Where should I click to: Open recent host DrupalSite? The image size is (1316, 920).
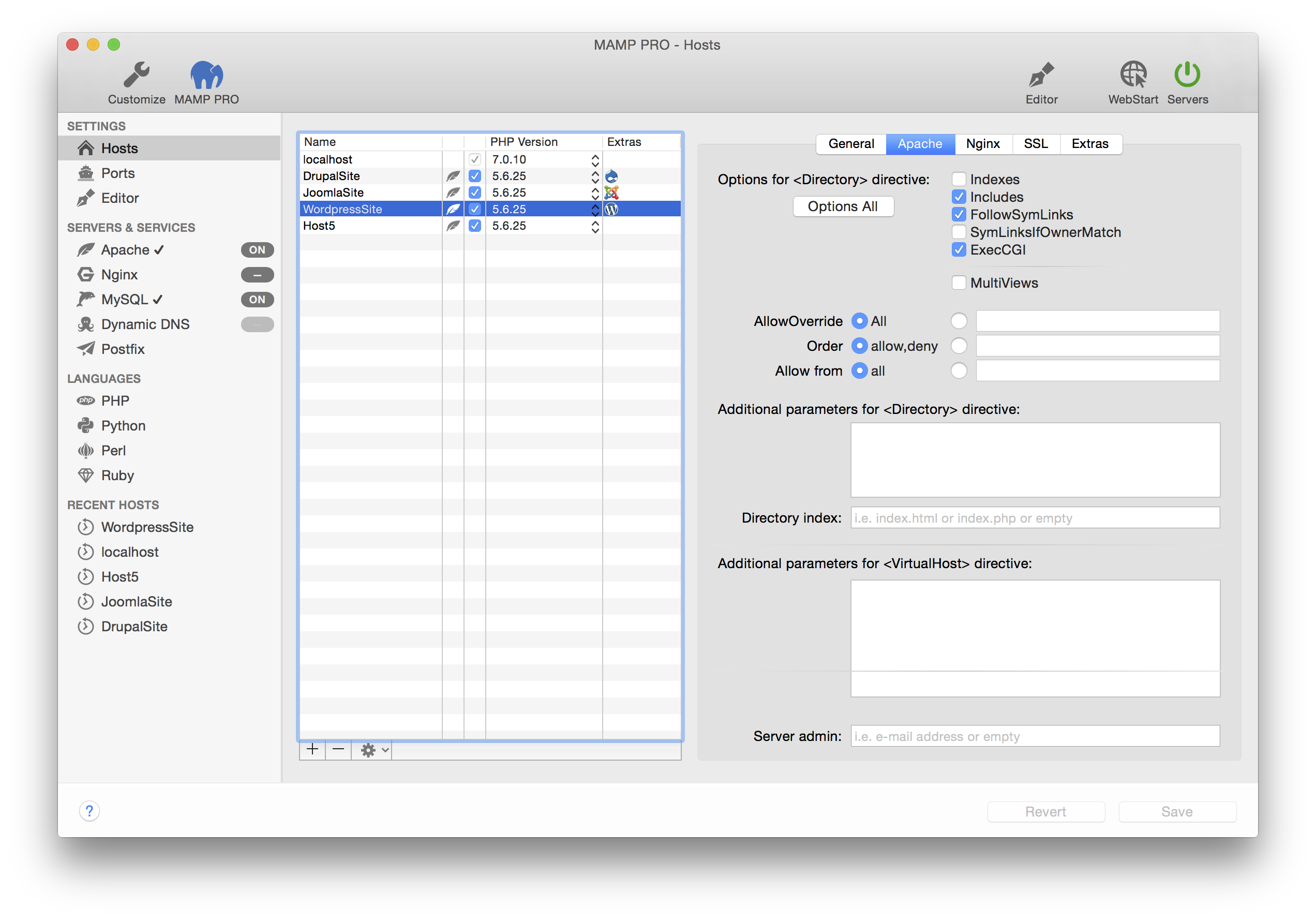(x=123, y=627)
